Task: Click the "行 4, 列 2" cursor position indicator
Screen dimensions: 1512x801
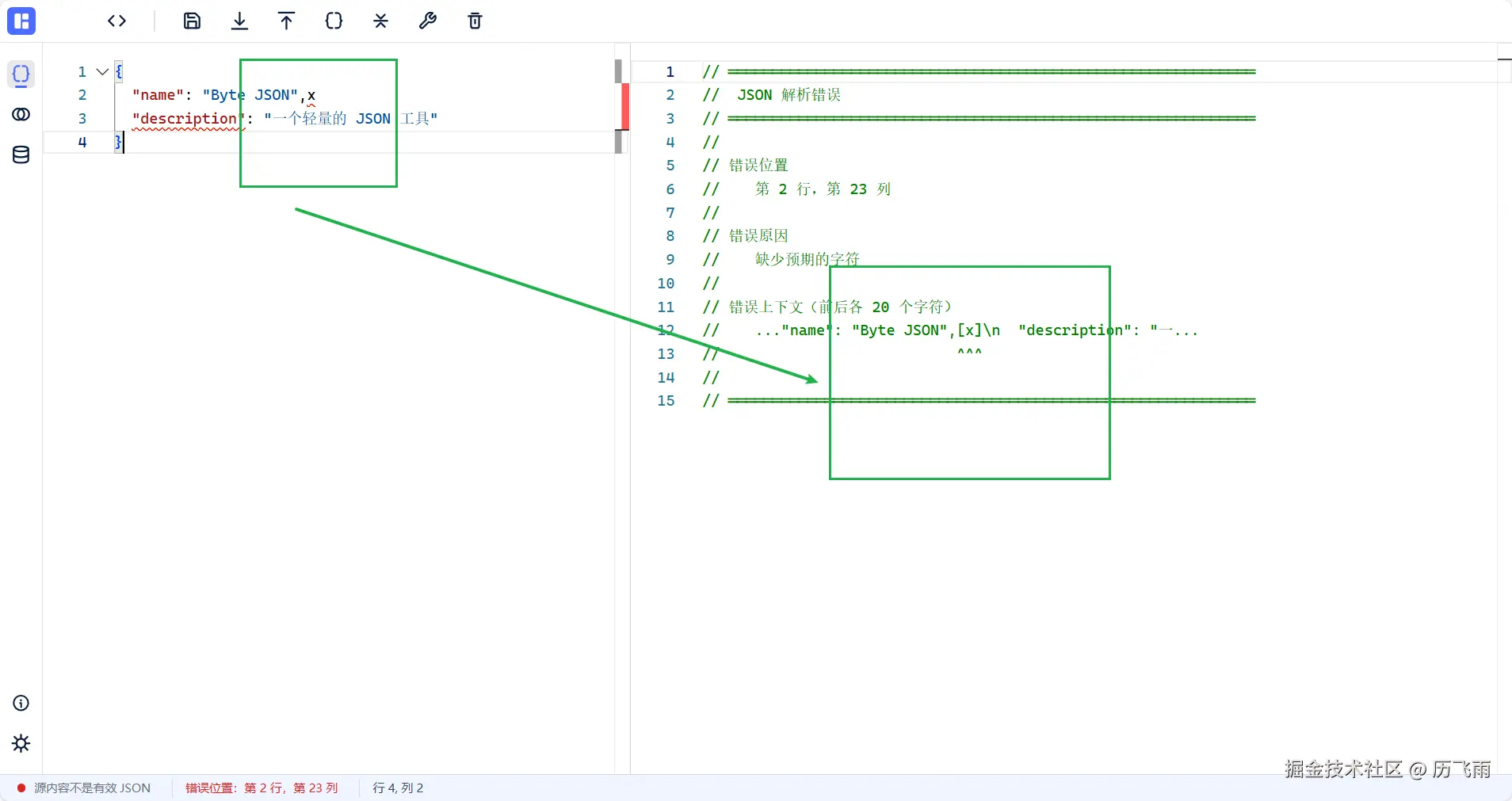Action: click(398, 788)
